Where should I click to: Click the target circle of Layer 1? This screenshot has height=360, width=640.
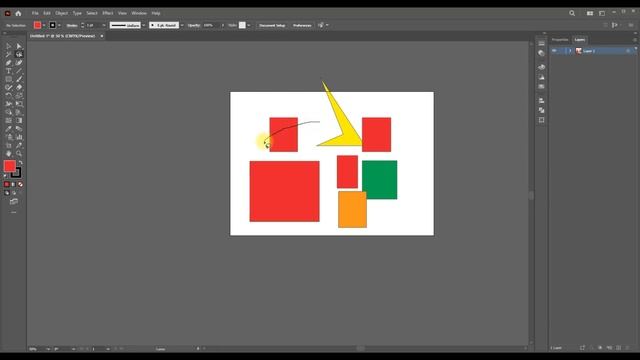pos(628,51)
